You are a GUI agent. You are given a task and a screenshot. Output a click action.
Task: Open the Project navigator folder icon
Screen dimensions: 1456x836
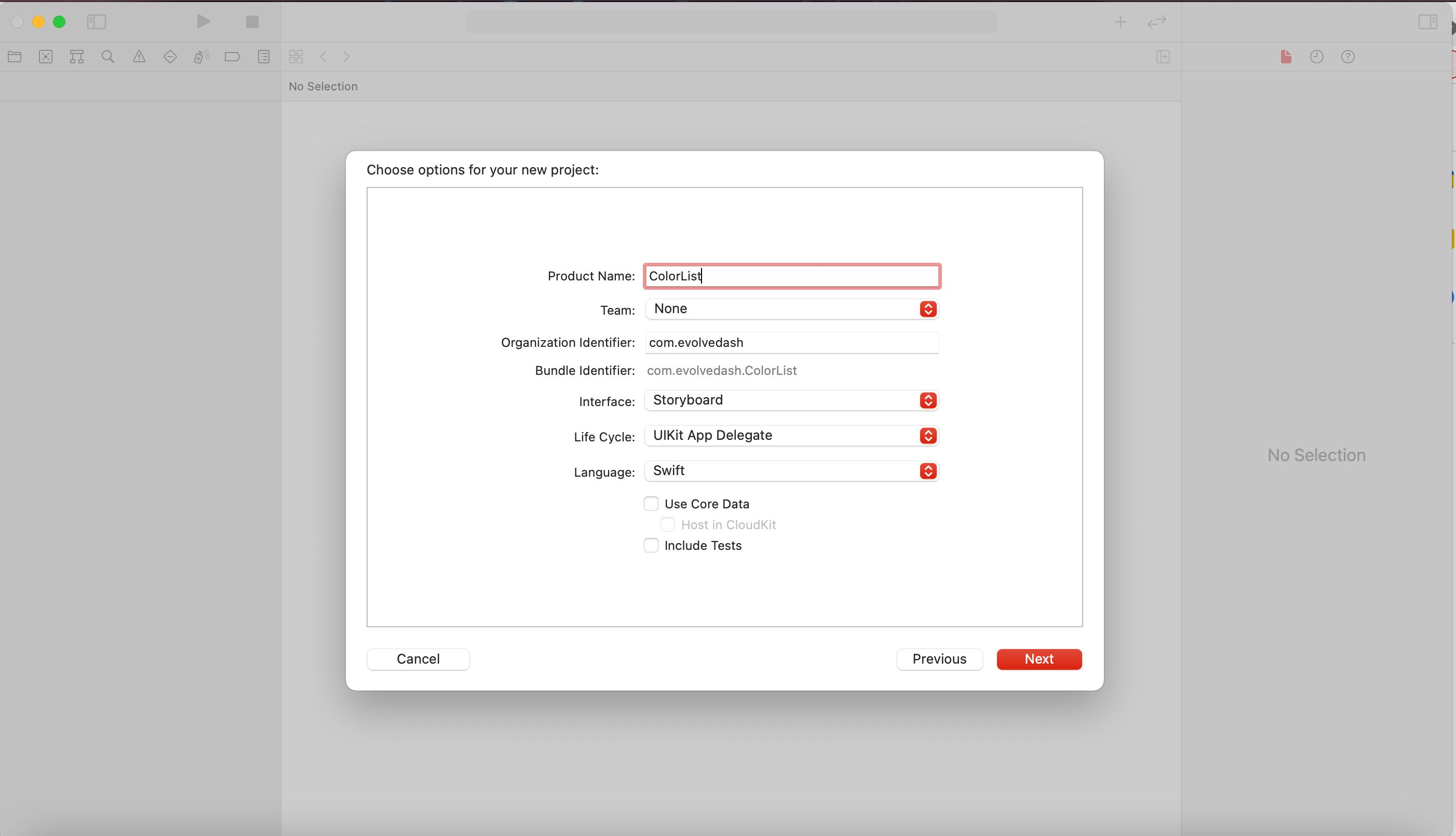pos(15,56)
